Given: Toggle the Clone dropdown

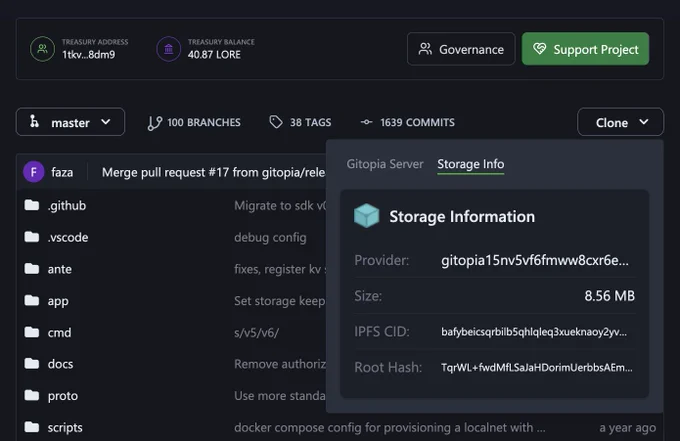Looking at the screenshot, I should pos(620,122).
